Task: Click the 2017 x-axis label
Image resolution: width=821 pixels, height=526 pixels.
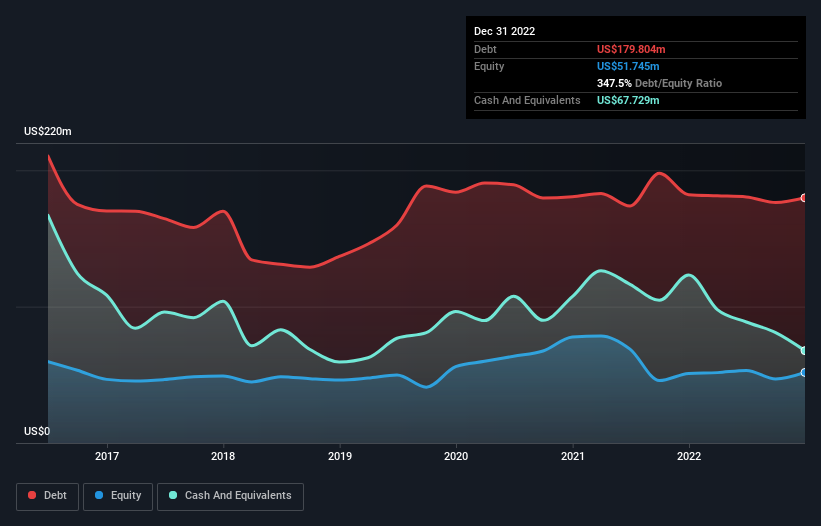Action: [x=107, y=456]
